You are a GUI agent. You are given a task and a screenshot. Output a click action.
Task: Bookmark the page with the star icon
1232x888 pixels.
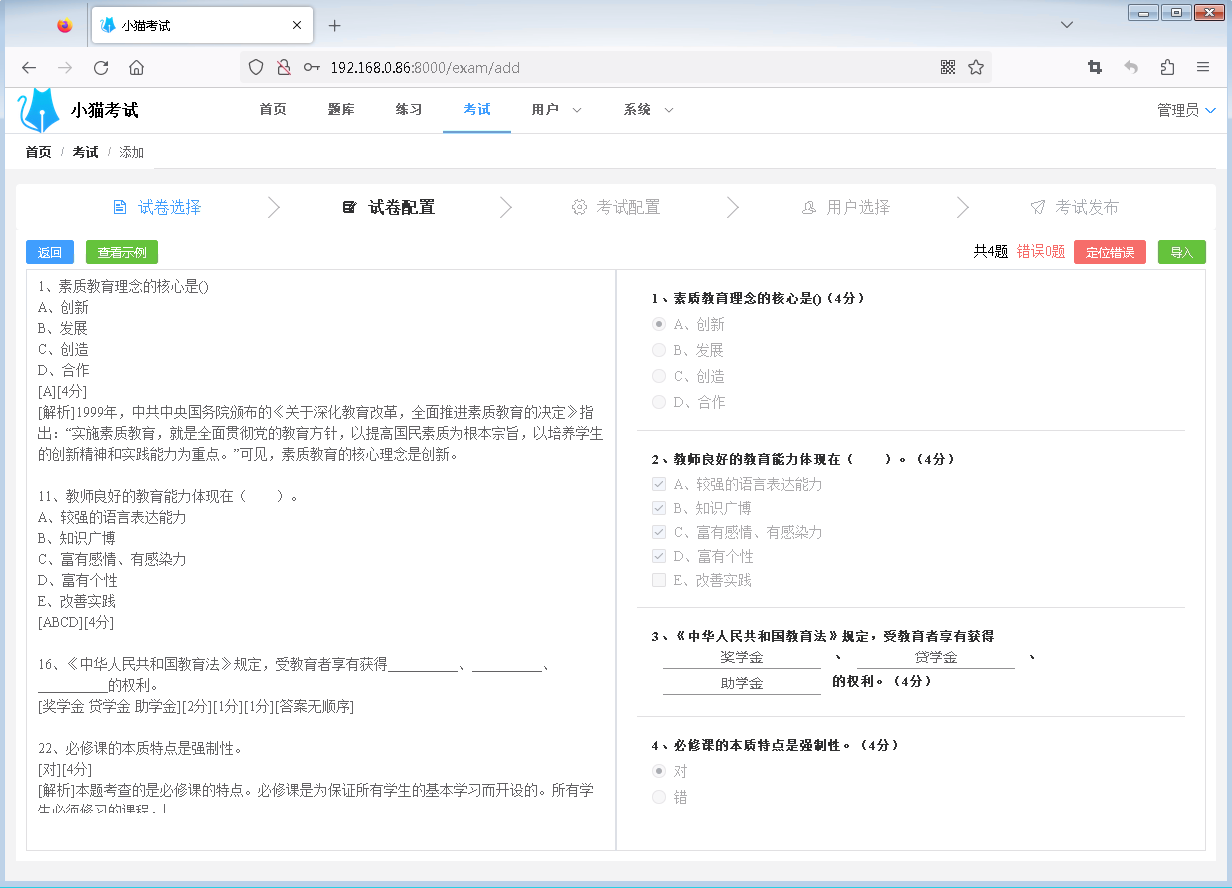pos(974,67)
